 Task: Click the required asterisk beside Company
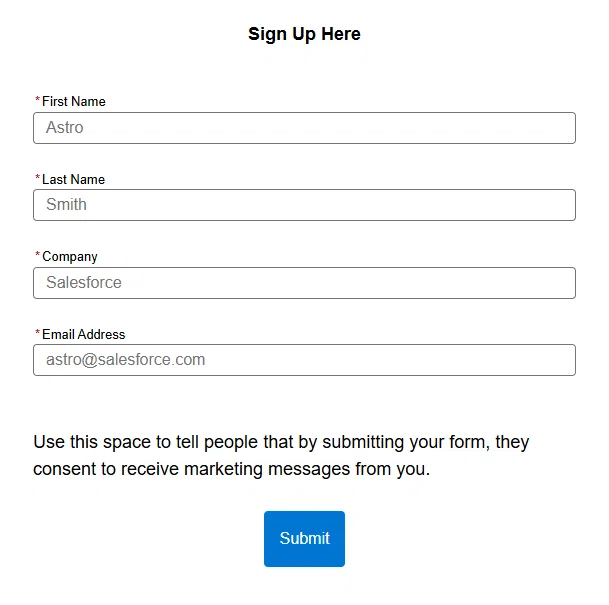point(37,255)
